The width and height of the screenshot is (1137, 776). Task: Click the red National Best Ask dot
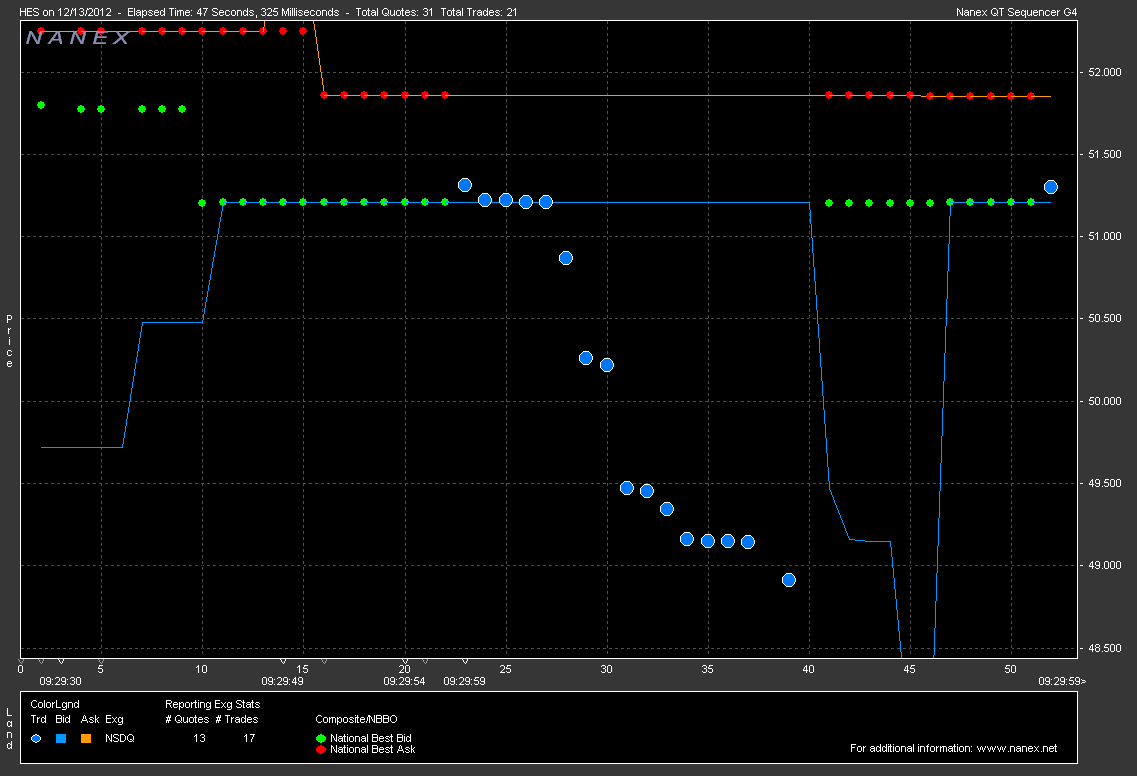(x=321, y=749)
